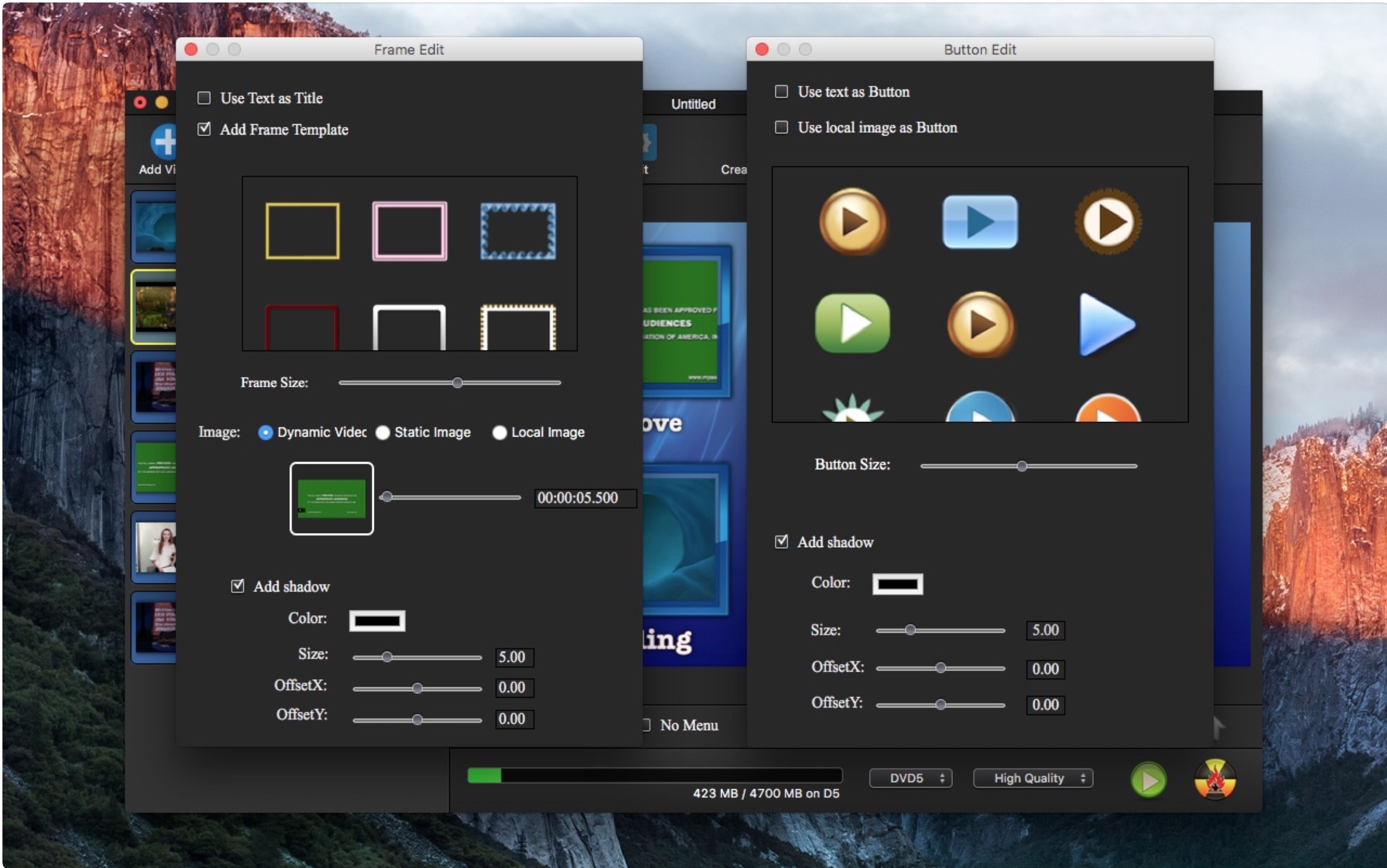Image resolution: width=1387 pixels, height=868 pixels.
Task: Choose the Local Image radio option
Action: 499,433
